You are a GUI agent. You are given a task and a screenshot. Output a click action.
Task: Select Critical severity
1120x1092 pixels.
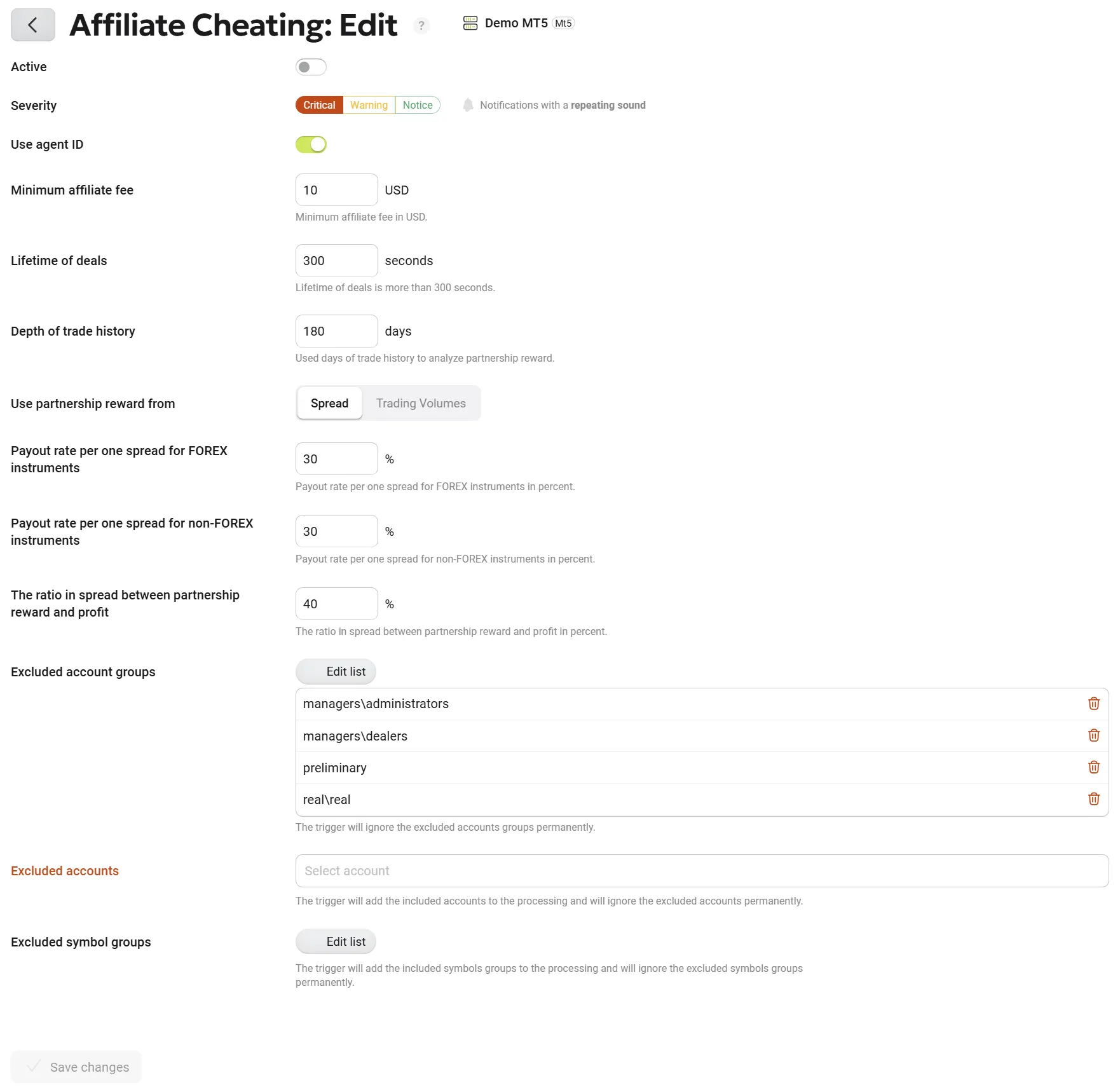(x=319, y=105)
